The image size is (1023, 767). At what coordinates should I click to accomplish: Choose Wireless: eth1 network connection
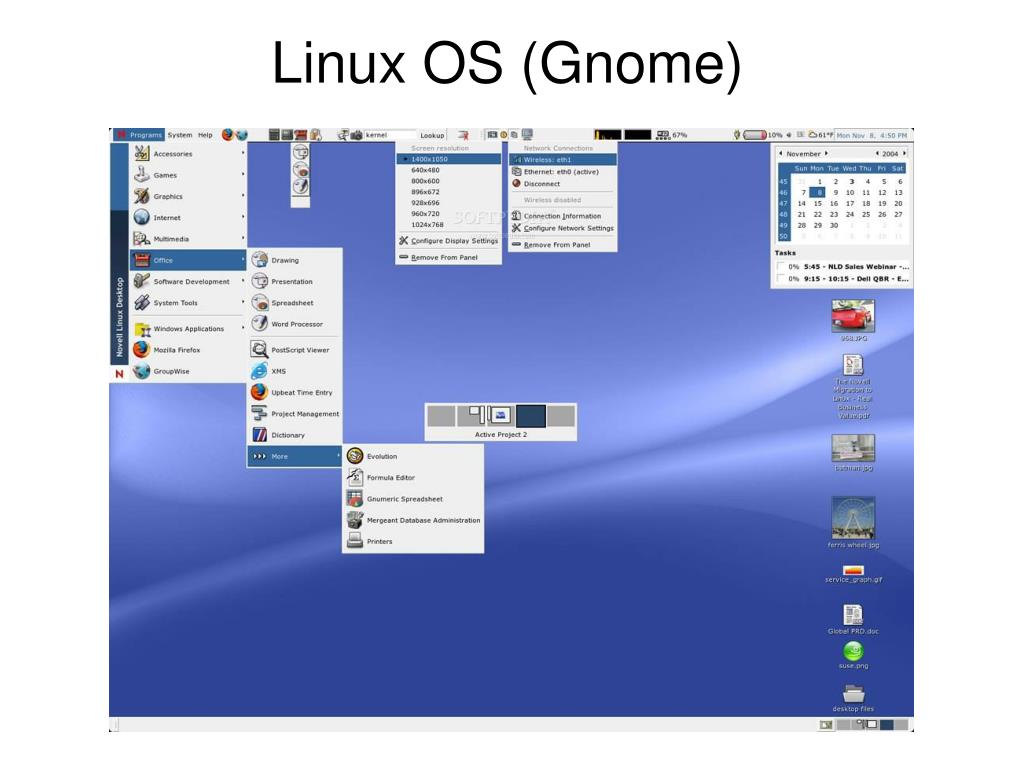coord(562,159)
